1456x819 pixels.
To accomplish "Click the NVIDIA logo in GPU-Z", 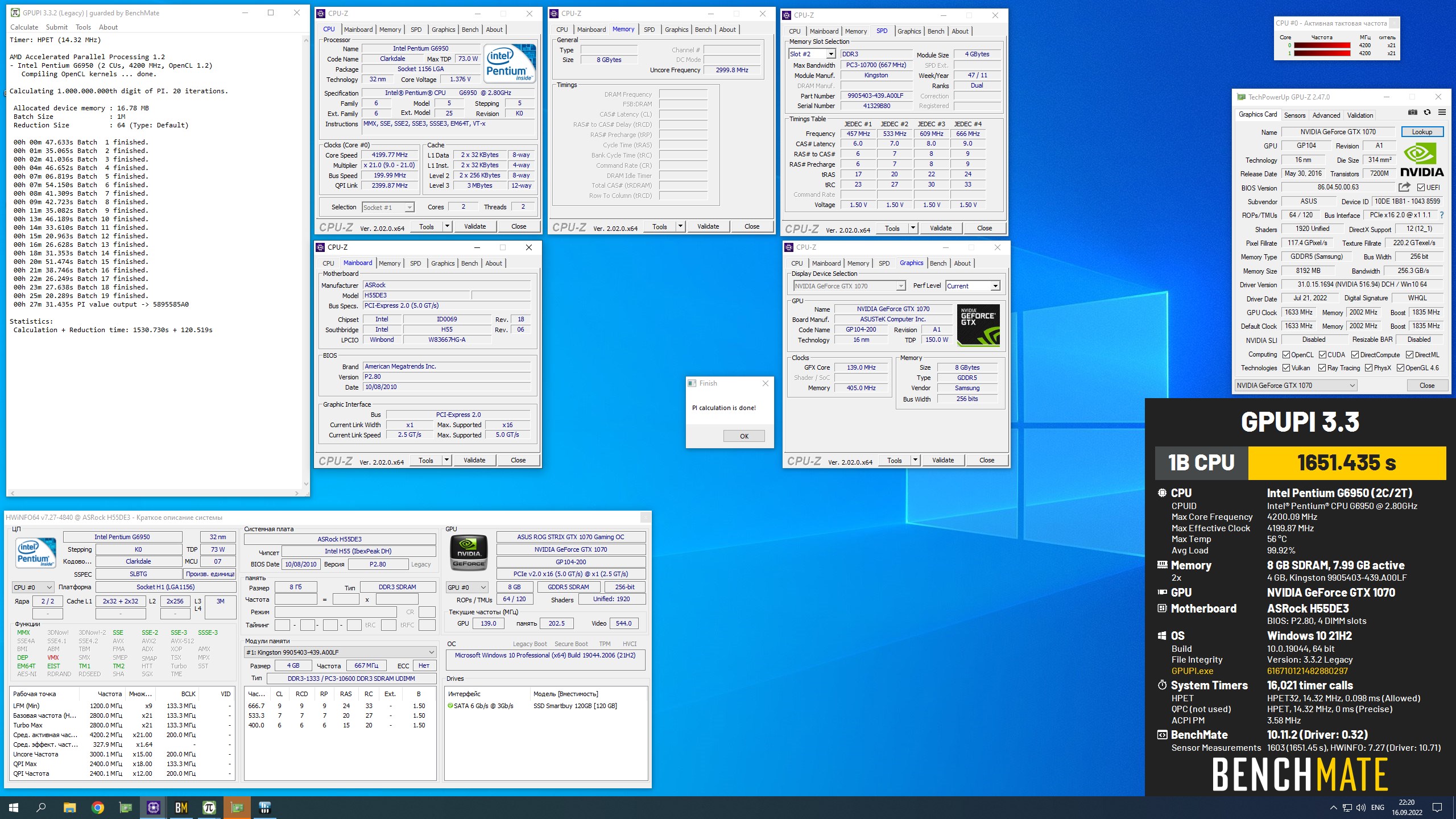I will [1421, 160].
